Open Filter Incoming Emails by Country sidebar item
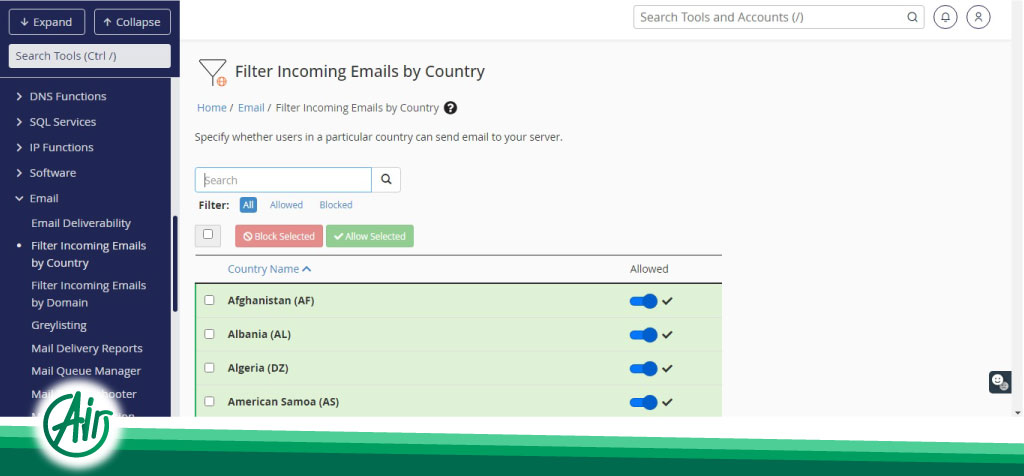This screenshot has height=476, width=1024. [88, 254]
